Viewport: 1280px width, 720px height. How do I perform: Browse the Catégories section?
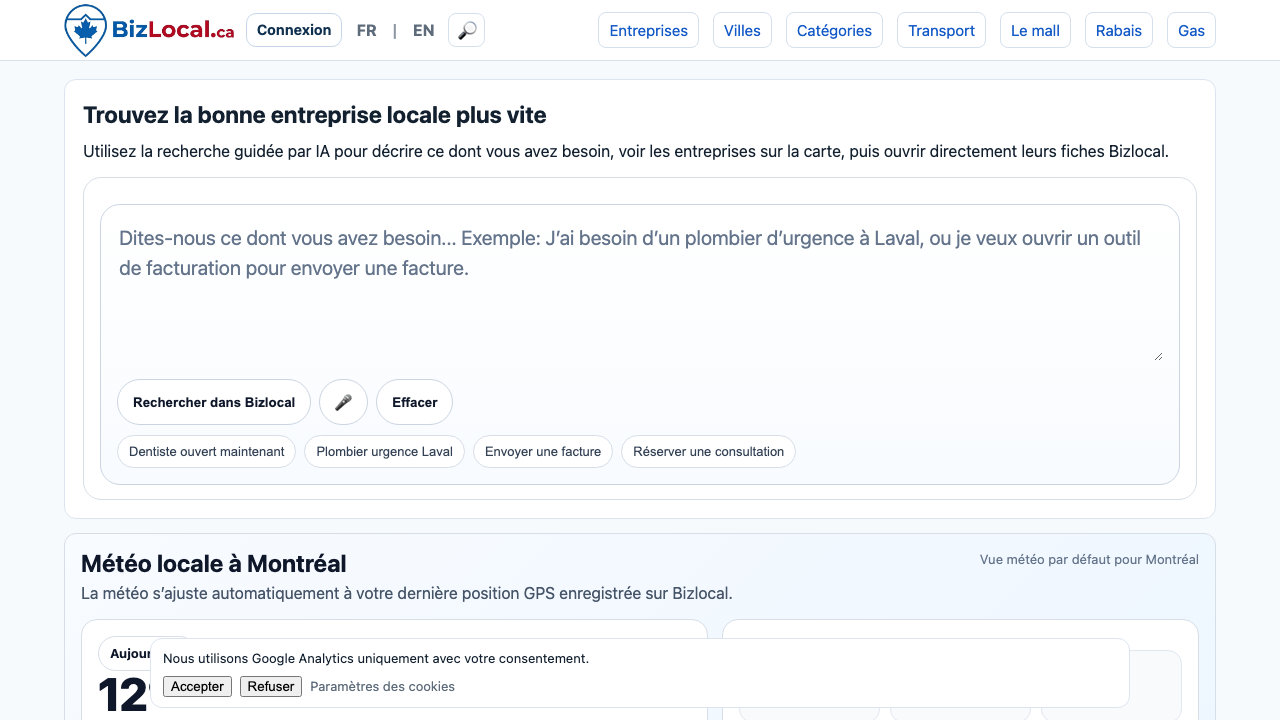pos(834,30)
